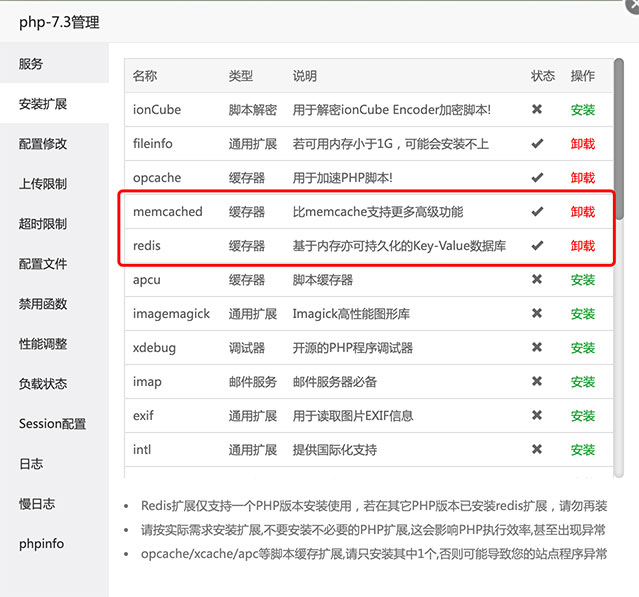
Task: Click opcache installed checkmark icon
Action: 537,177
